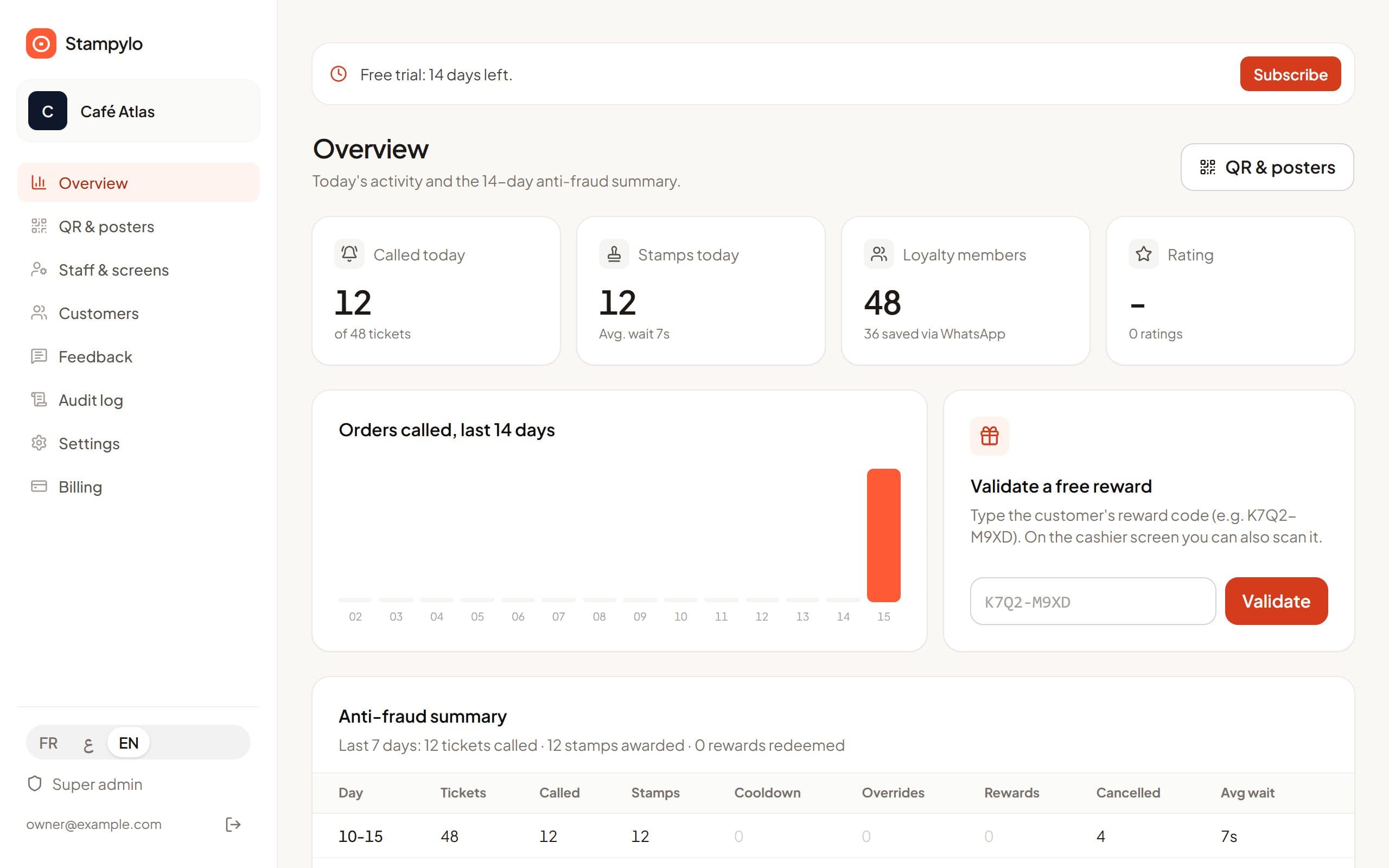1389x868 pixels.
Task: Click the Rating star icon
Action: click(x=1143, y=254)
